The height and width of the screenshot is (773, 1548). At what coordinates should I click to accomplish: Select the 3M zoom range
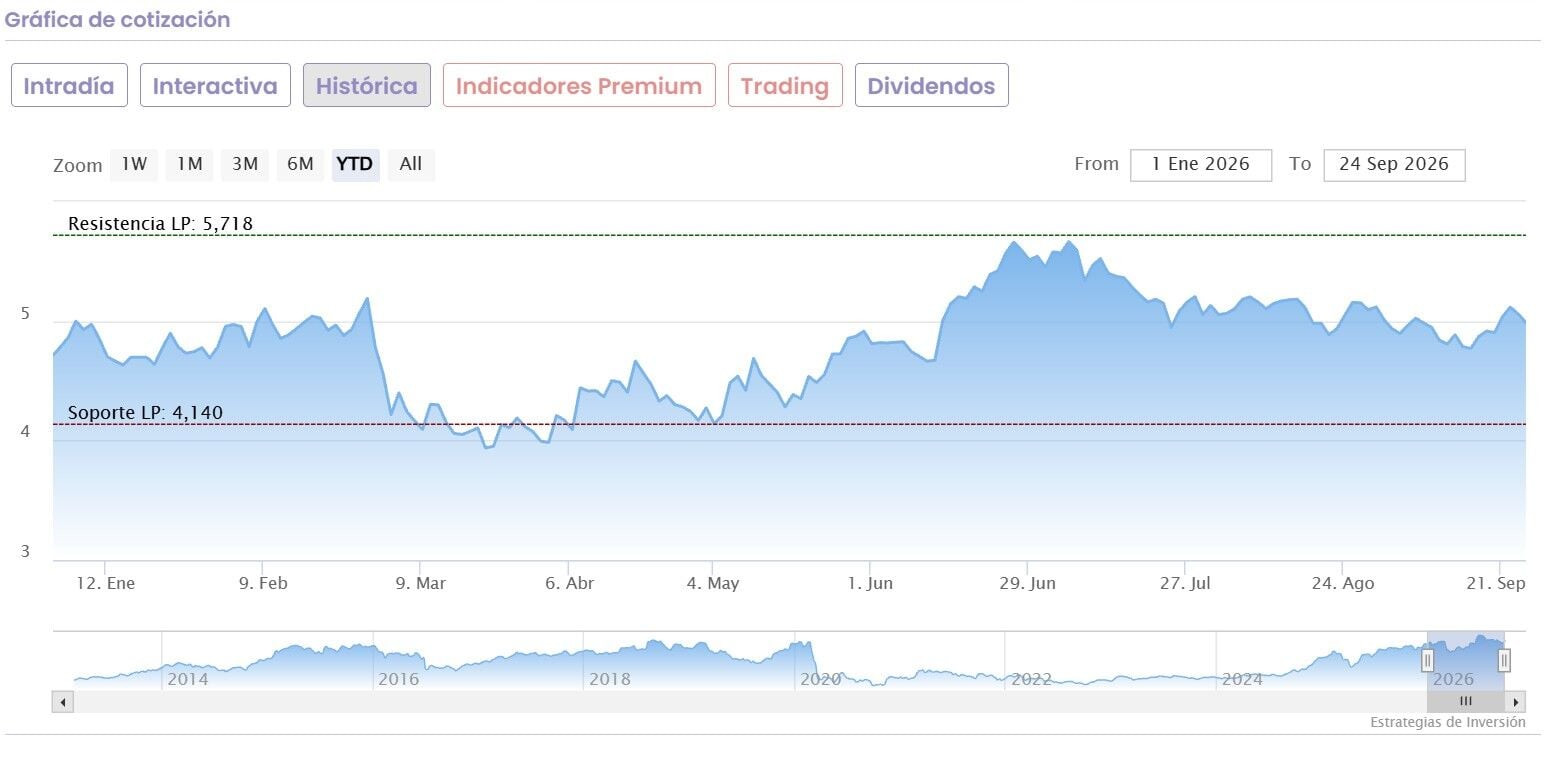tap(245, 164)
